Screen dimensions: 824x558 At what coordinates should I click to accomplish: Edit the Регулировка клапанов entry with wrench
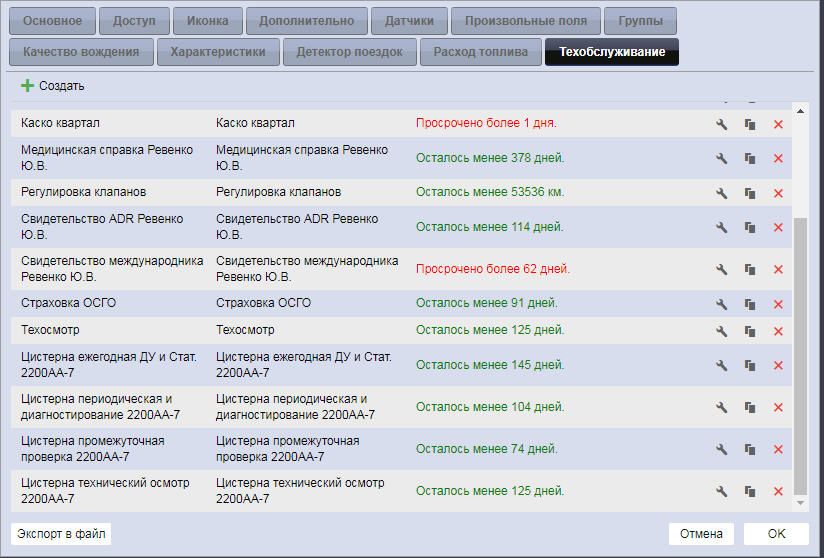coord(721,193)
